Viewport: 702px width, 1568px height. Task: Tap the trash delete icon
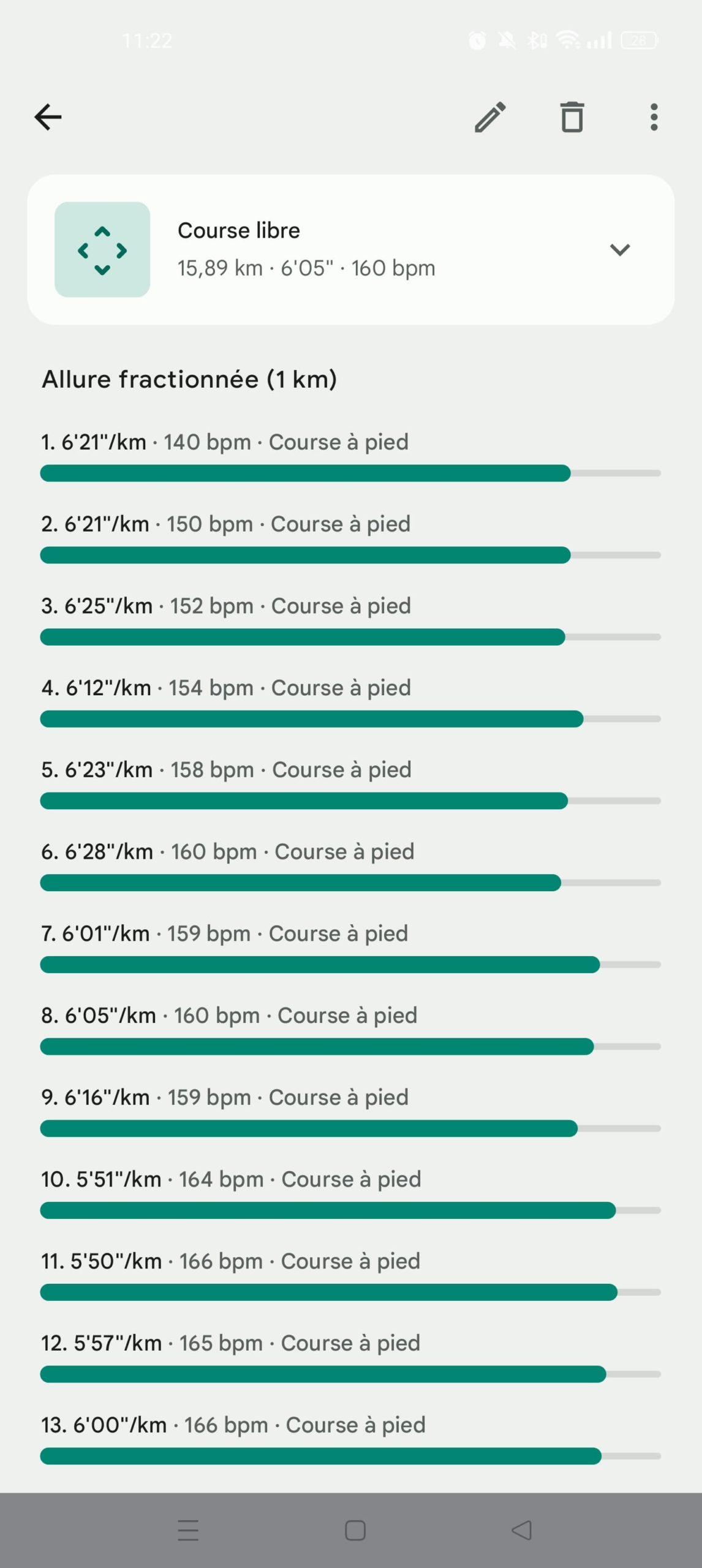click(x=572, y=117)
